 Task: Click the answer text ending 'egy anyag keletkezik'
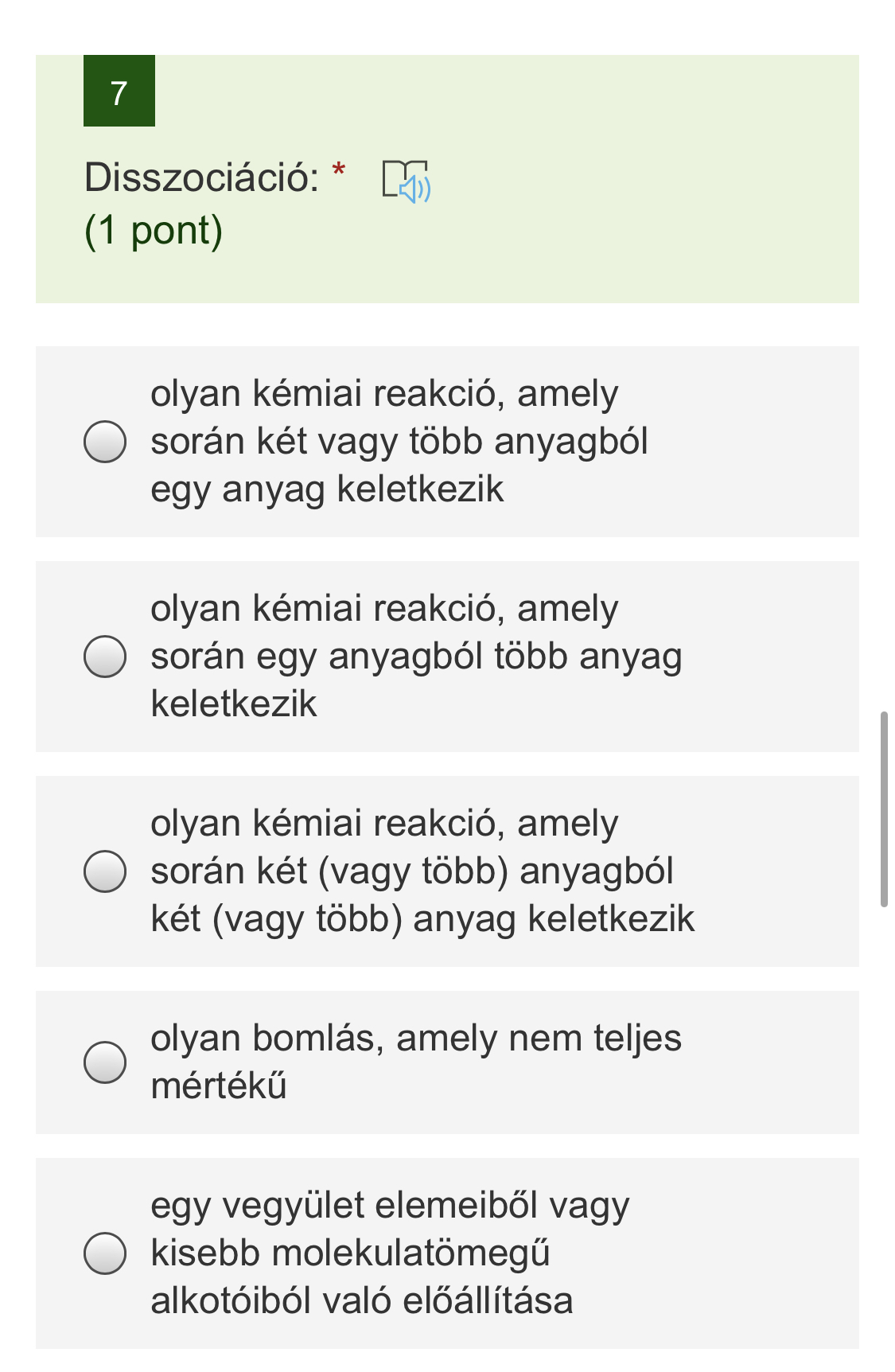tap(327, 489)
